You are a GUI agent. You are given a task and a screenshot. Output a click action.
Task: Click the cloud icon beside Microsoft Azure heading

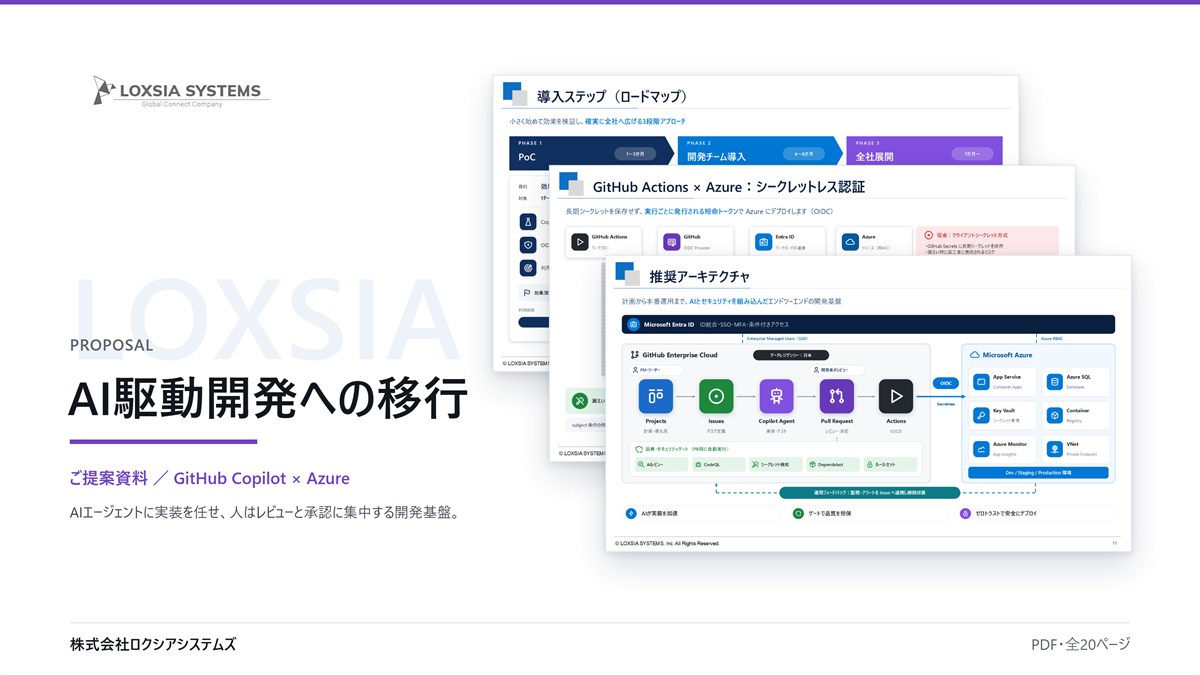975,355
